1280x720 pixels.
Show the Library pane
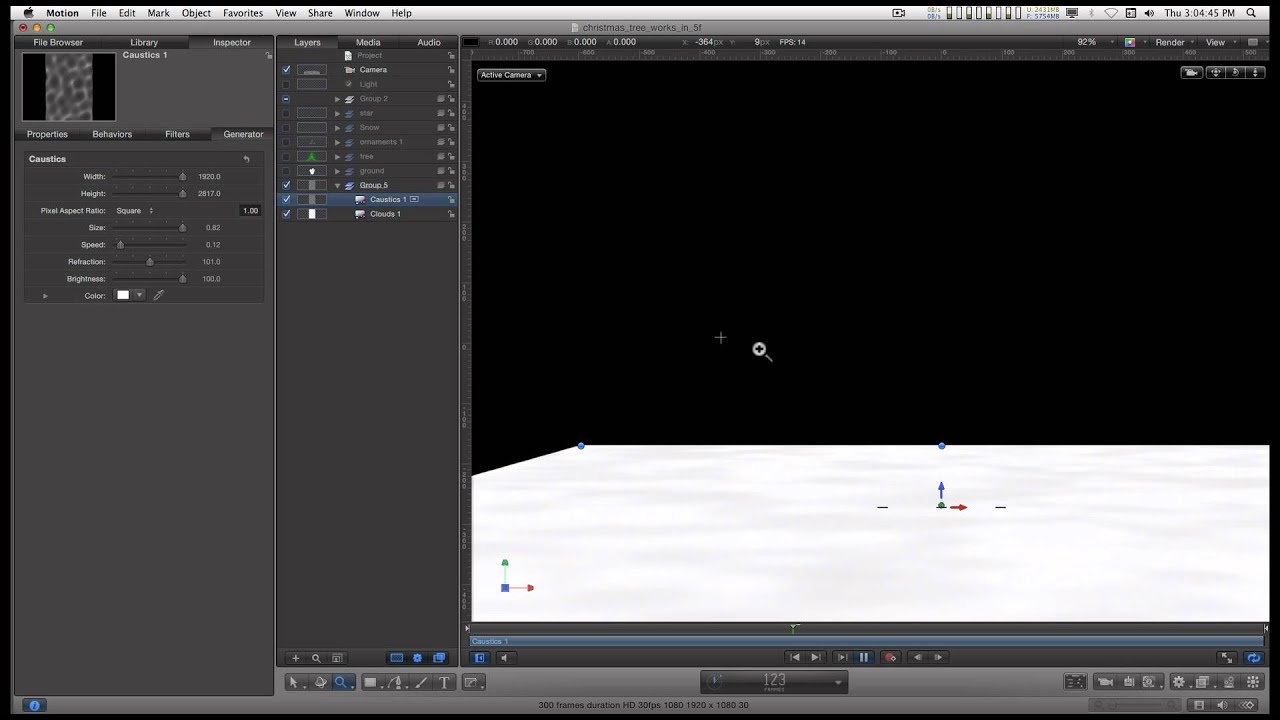coord(144,42)
